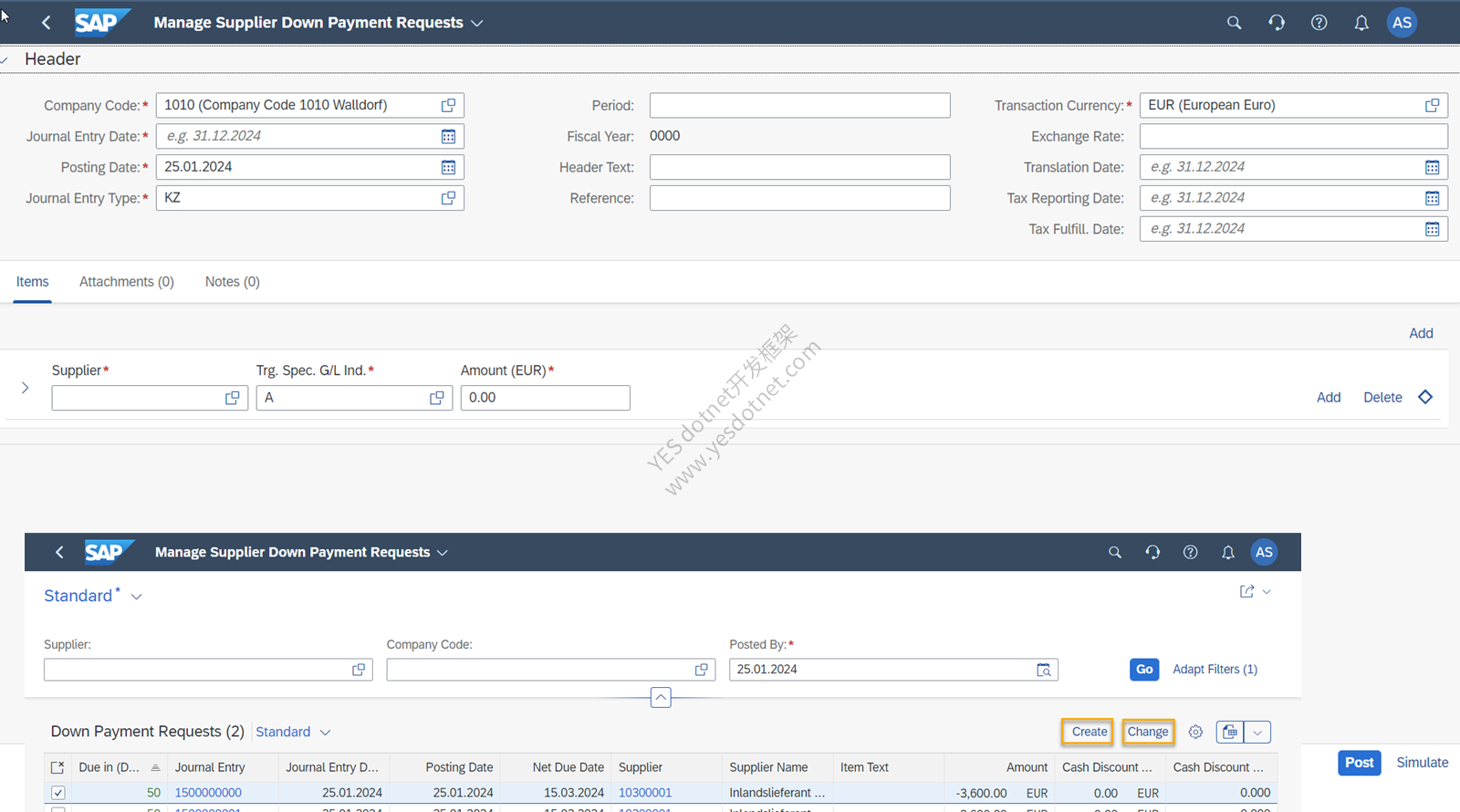The image size is (1460, 812).
Task: Open the table Standard view dropdown
Action: point(325,732)
